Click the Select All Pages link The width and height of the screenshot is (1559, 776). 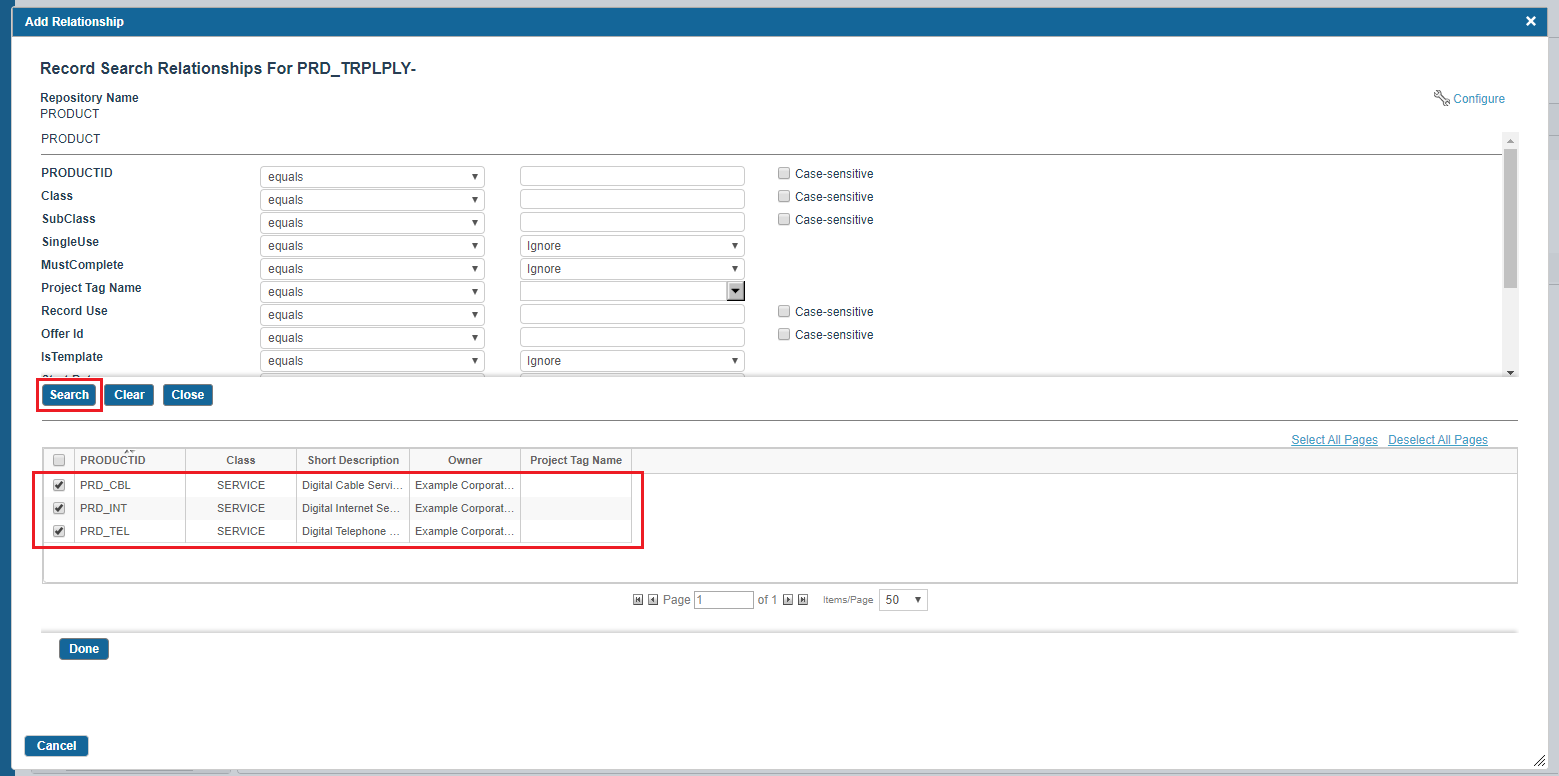[x=1334, y=440]
